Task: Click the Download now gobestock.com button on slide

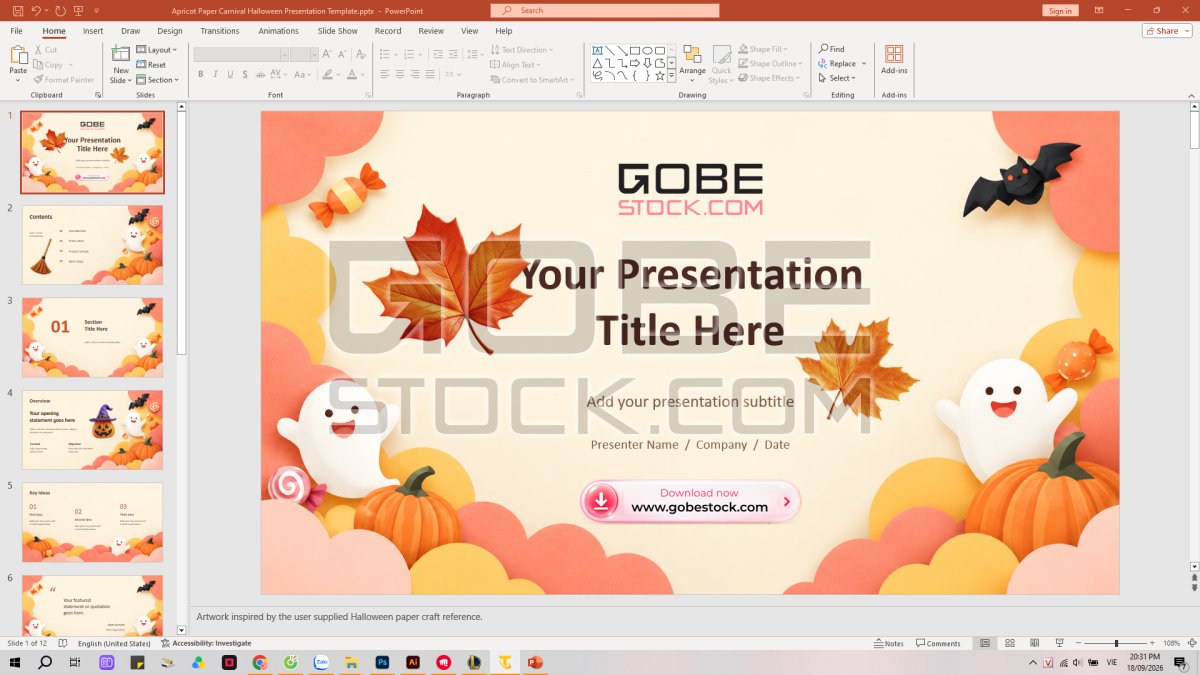Action: pyautogui.click(x=690, y=501)
